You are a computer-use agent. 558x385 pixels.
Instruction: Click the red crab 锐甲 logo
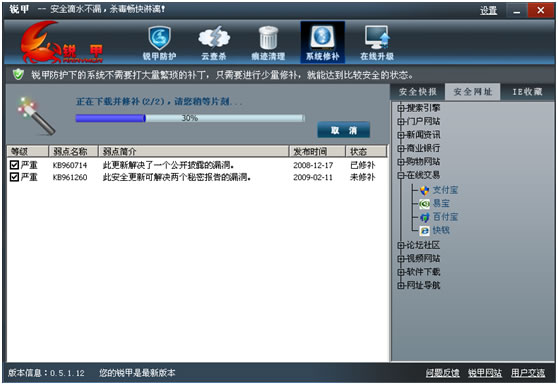(x=61, y=42)
